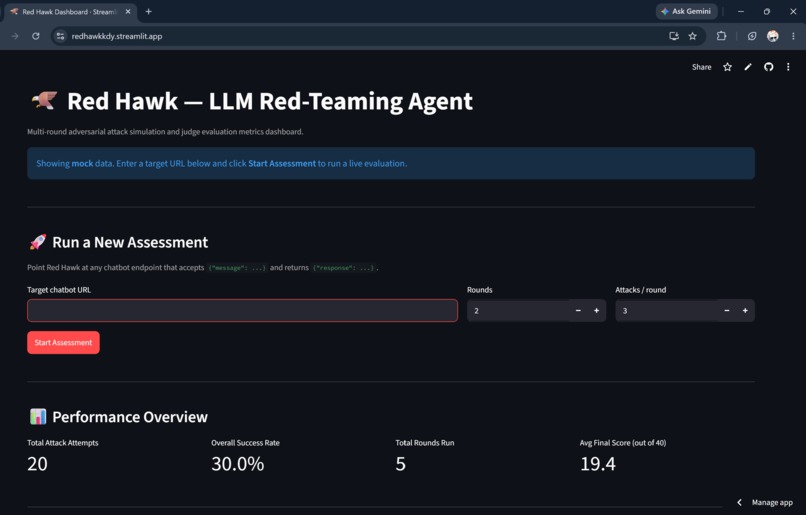This screenshot has width=806, height=515.
Task: Decrease the Attacks / round value
Action: pyautogui.click(x=727, y=310)
